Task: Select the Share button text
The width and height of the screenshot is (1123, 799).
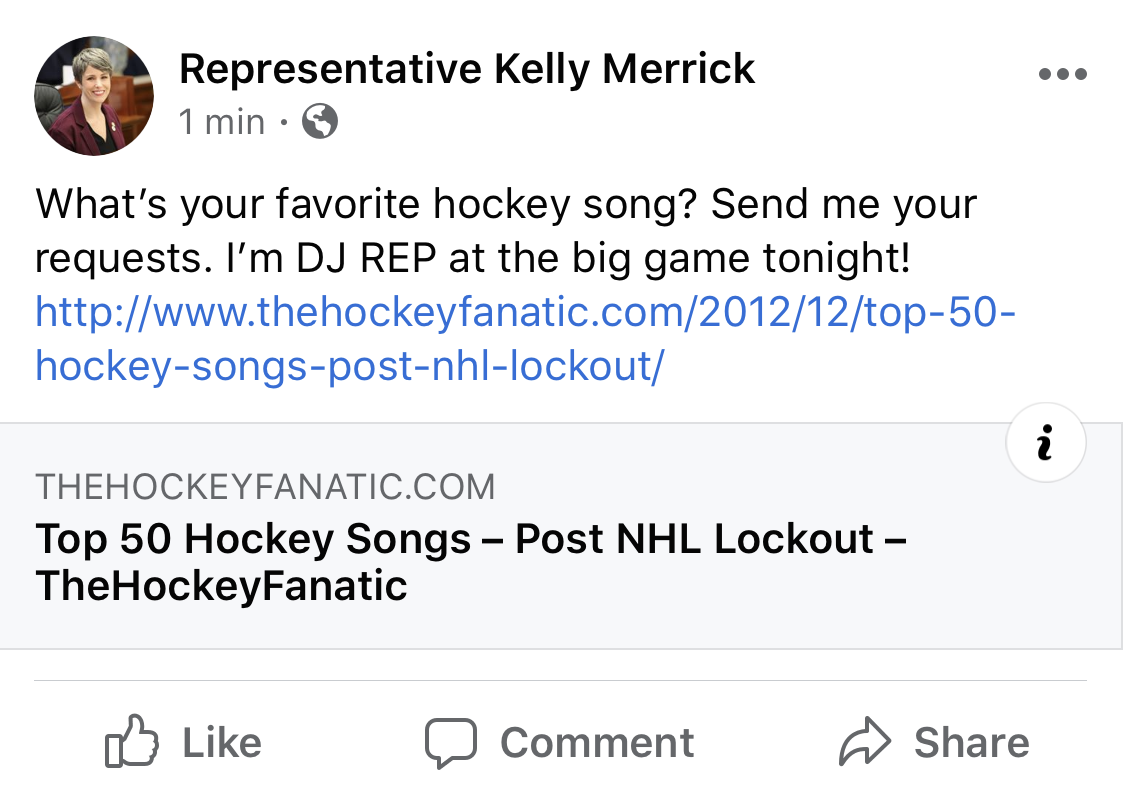Action: (972, 742)
